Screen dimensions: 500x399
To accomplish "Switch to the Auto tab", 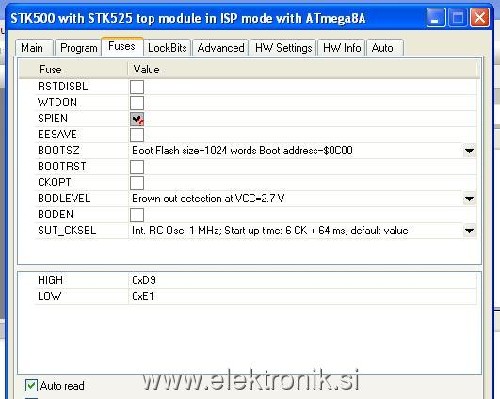I will tap(385, 48).
